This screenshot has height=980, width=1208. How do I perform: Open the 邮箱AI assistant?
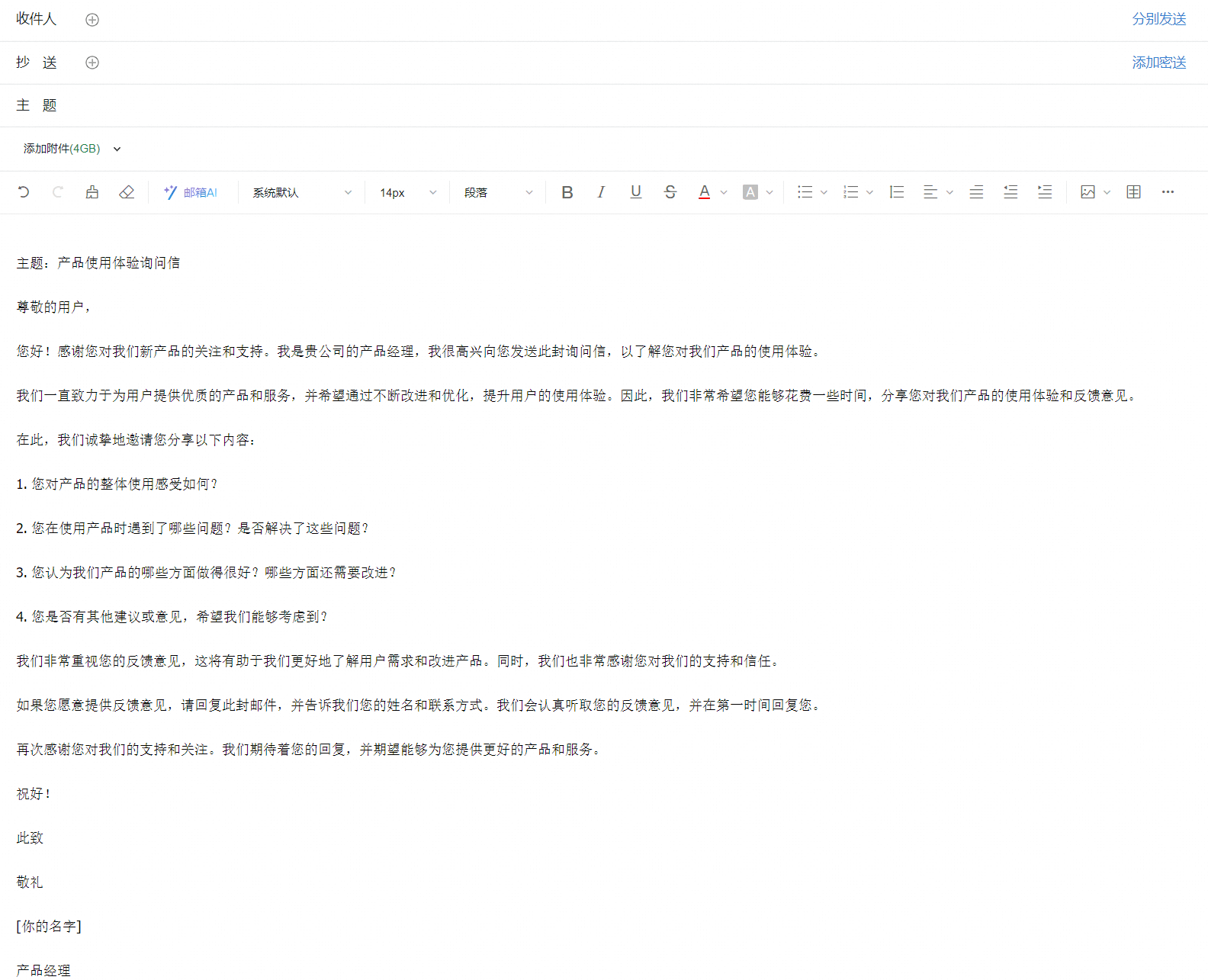pyautogui.click(x=191, y=192)
